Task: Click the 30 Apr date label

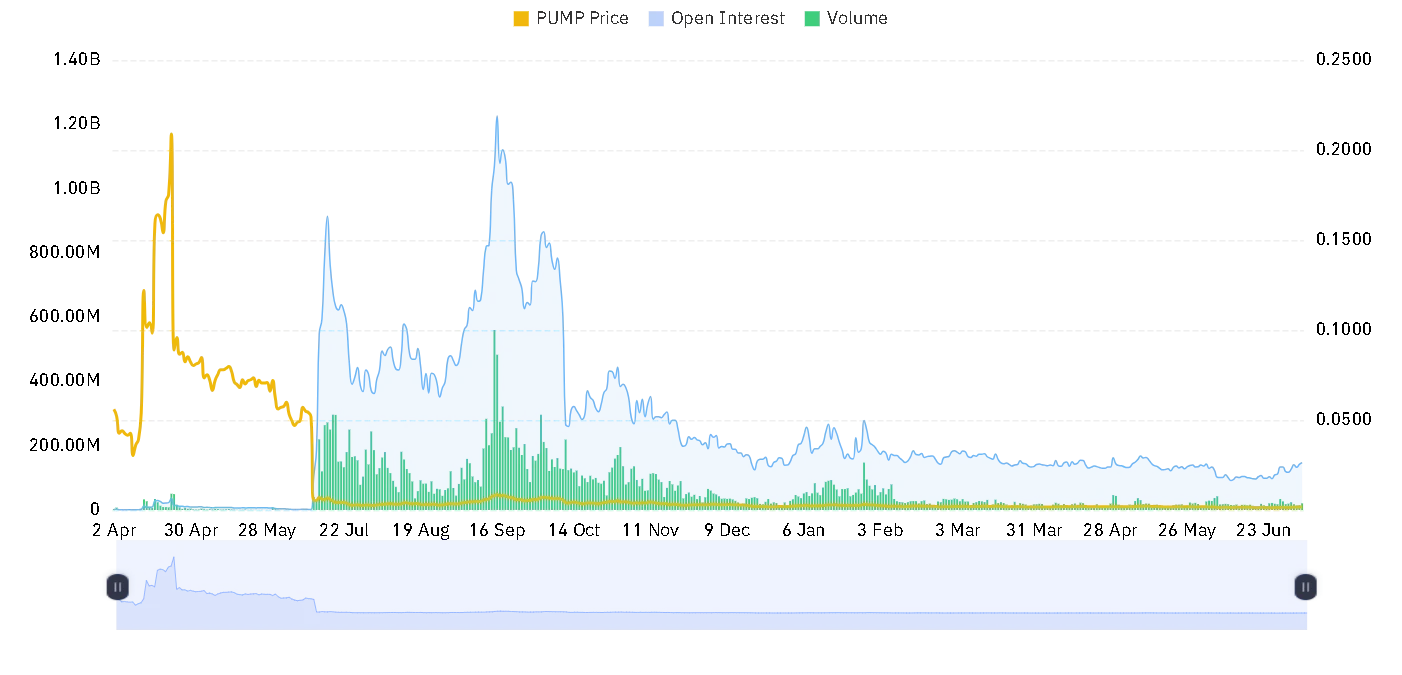Action: (x=190, y=530)
